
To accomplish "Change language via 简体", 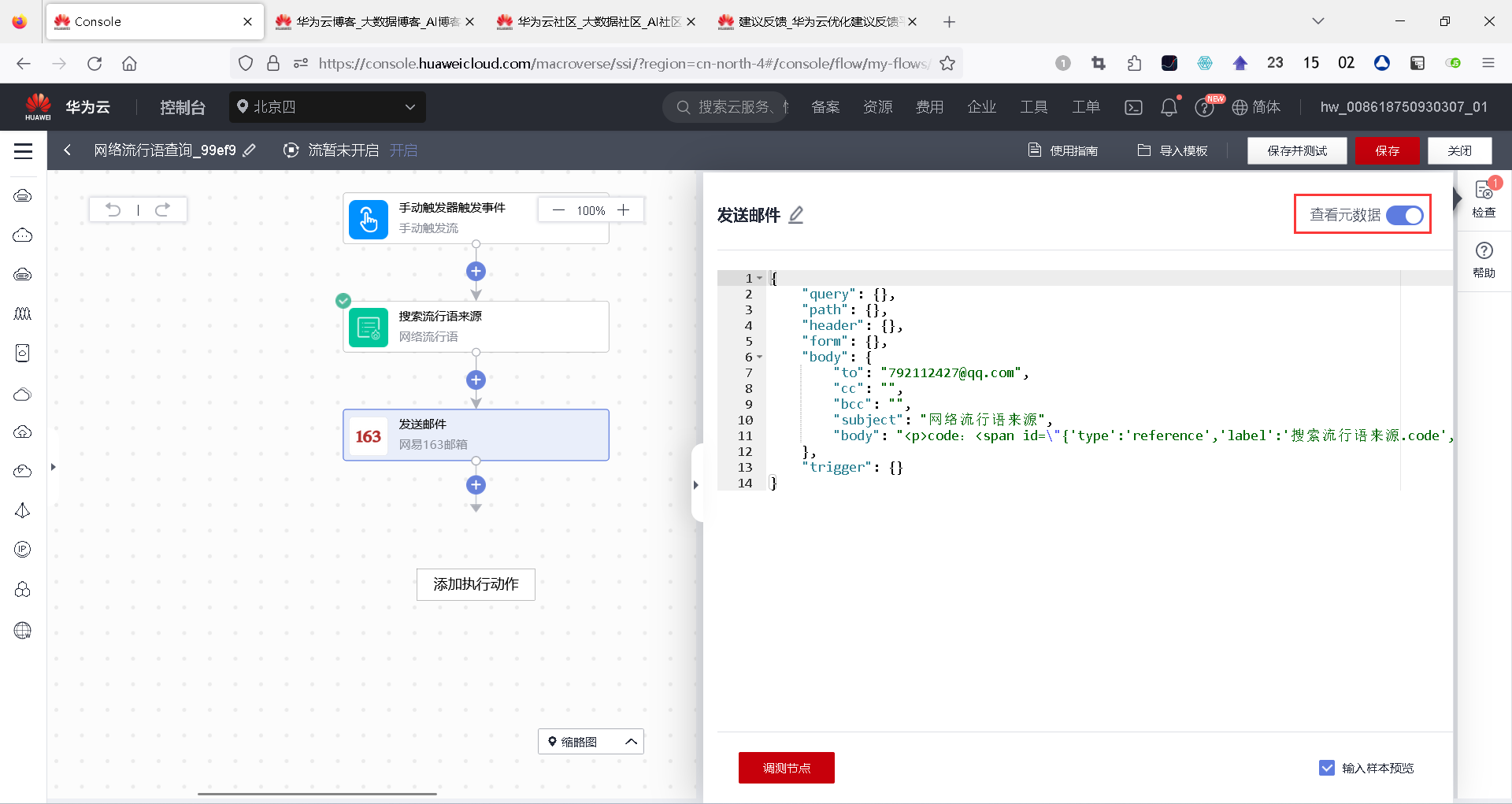I will (1256, 107).
